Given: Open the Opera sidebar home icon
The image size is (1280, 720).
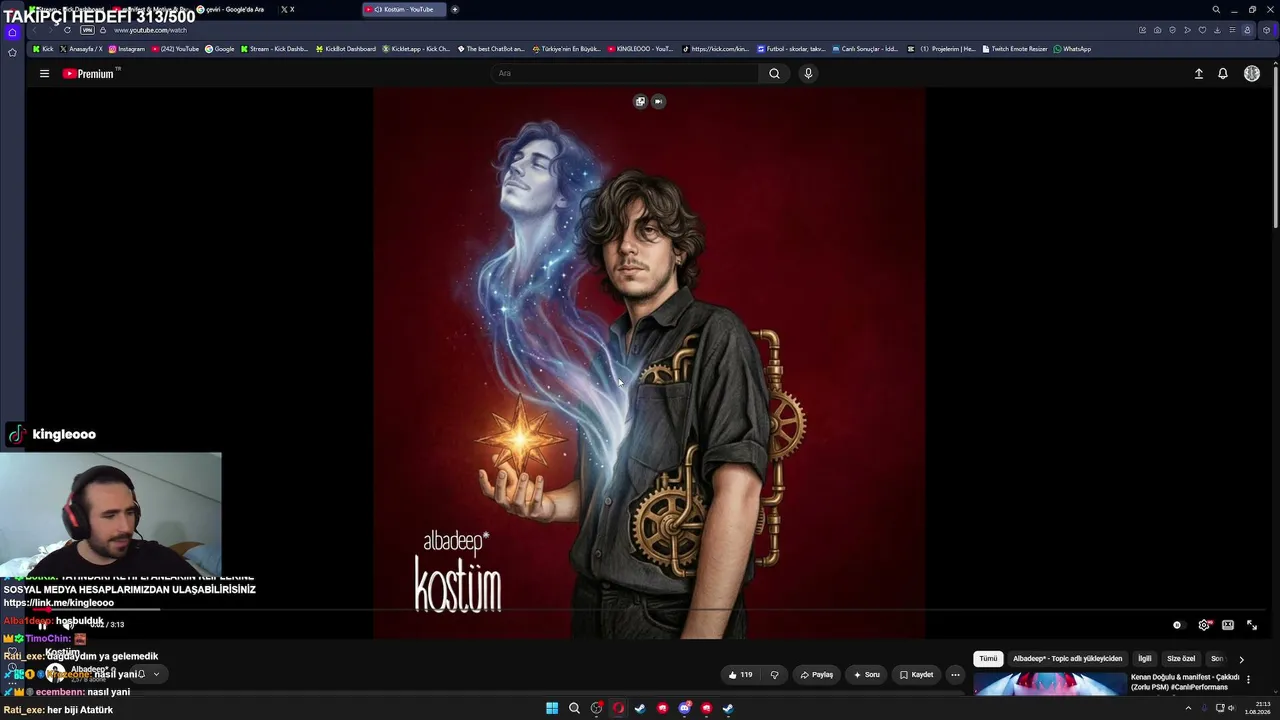Looking at the screenshot, I should (12, 32).
